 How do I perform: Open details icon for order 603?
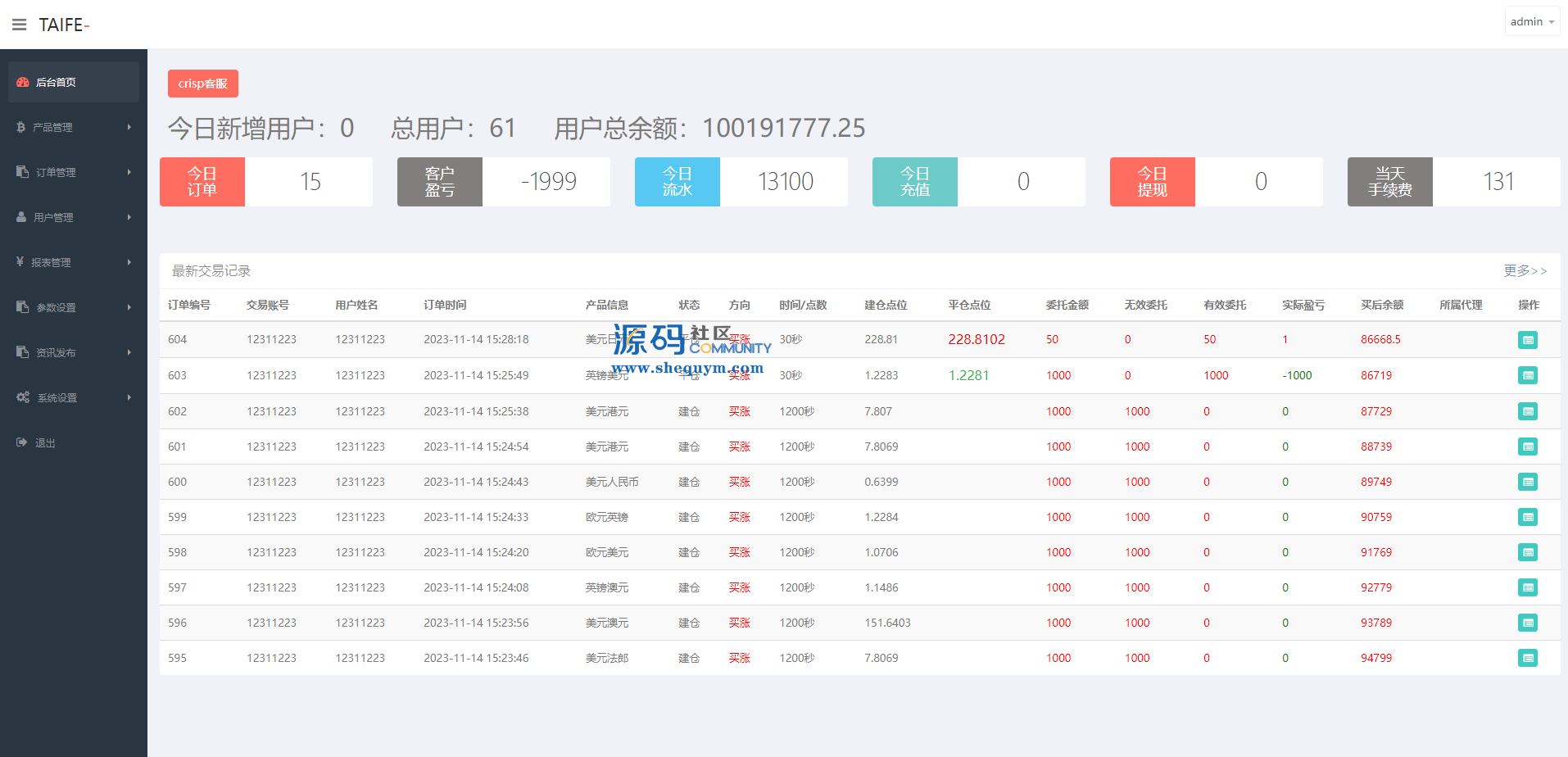pos(1528,375)
